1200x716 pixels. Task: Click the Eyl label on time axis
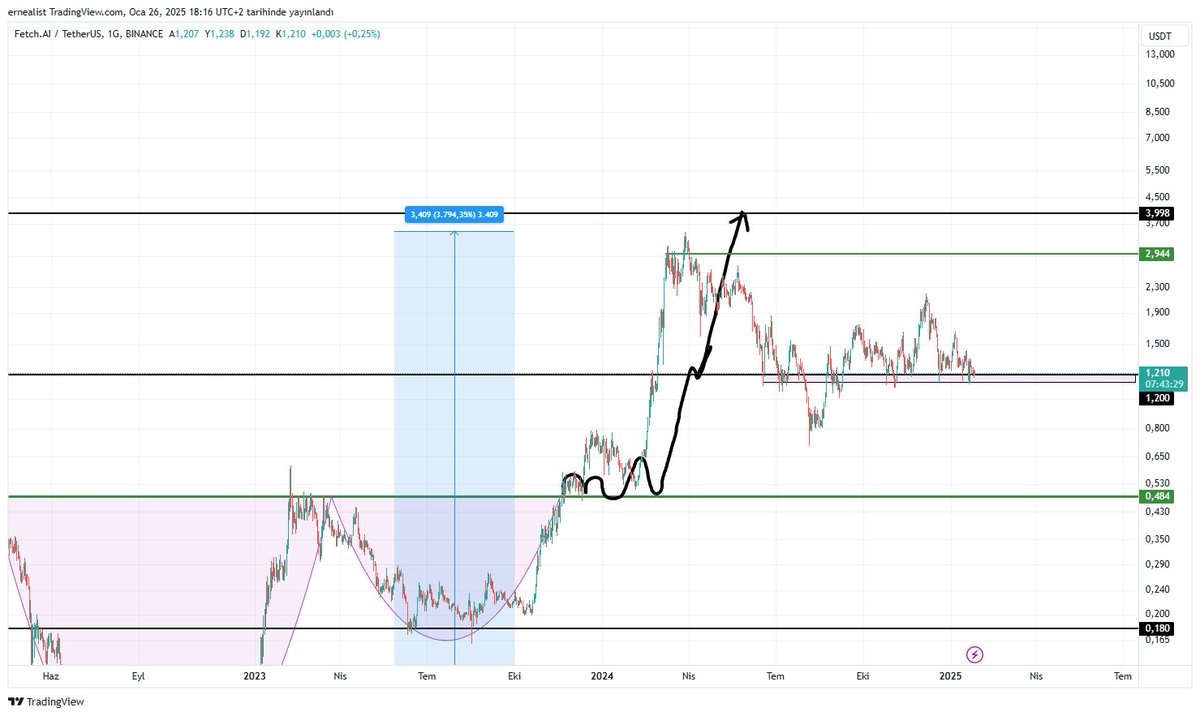138,677
